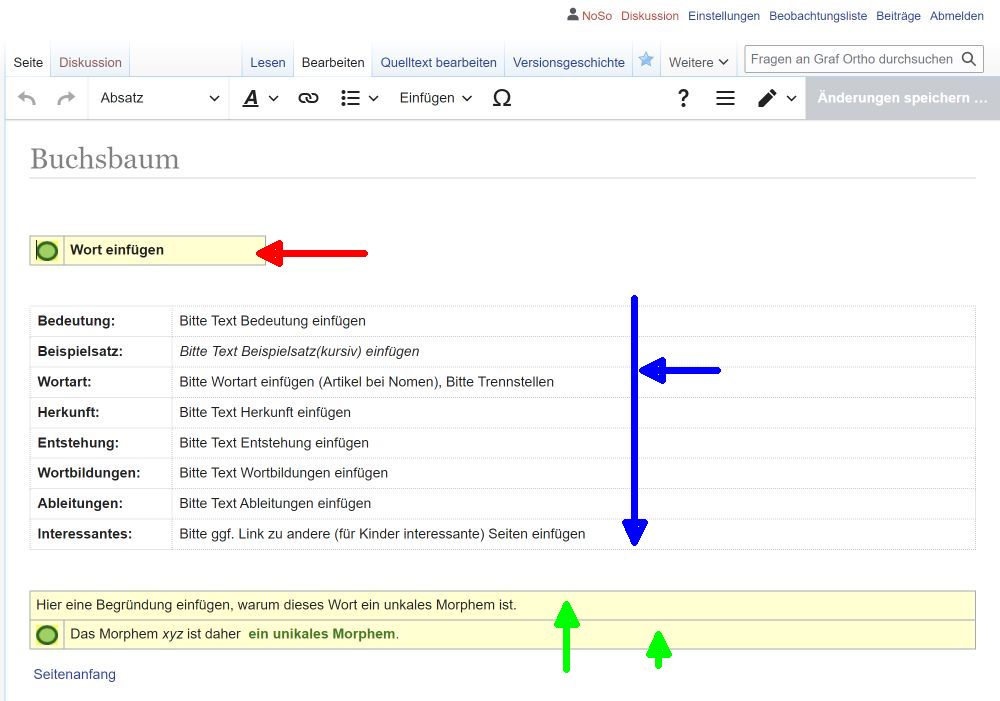
Task: Insert a link with the chain icon
Action: pyautogui.click(x=308, y=98)
